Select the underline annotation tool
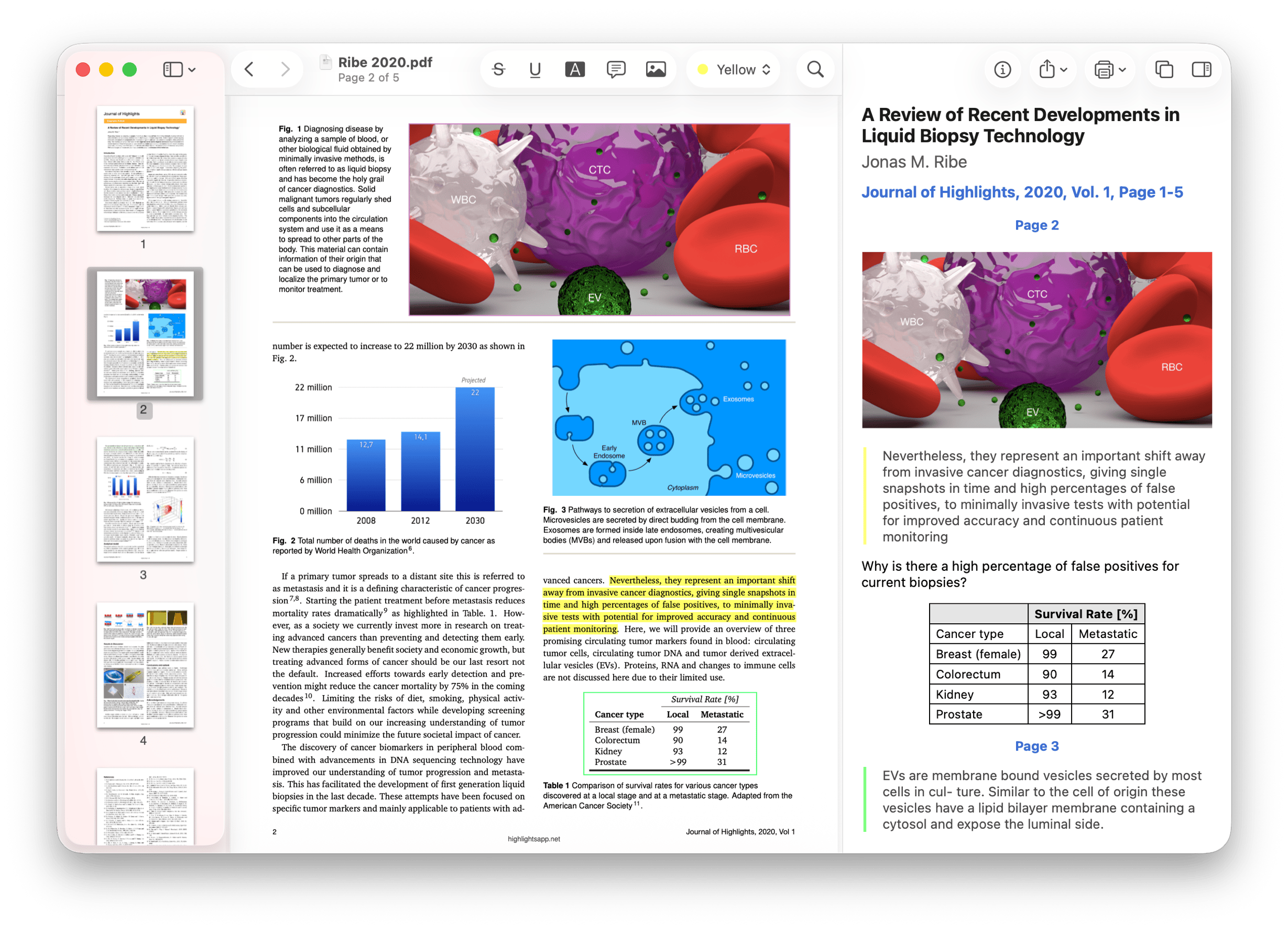The image size is (1288, 932). pyautogui.click(x=534, y=69)
